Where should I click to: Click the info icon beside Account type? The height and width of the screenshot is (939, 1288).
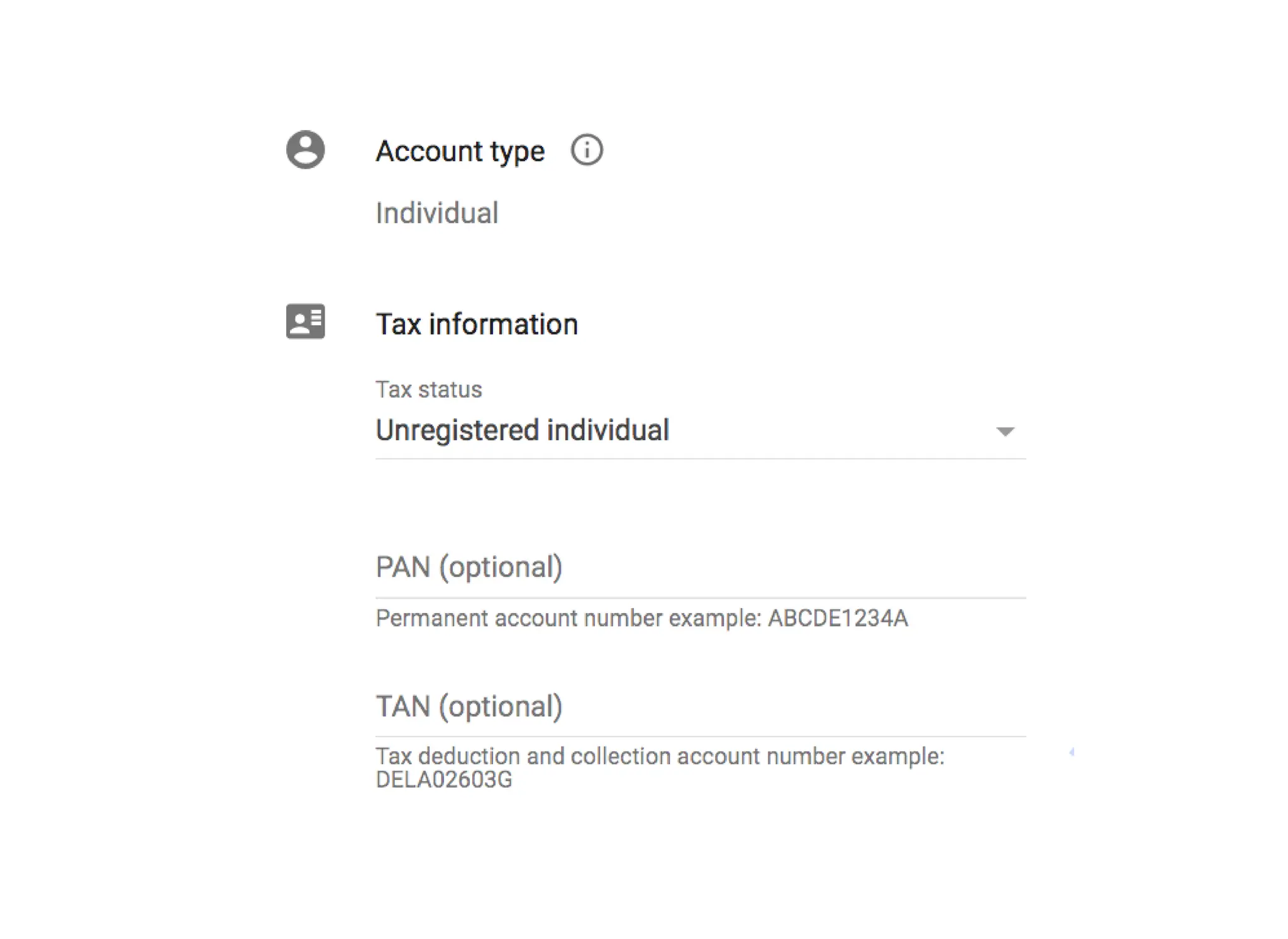click(x=586, y=150)
